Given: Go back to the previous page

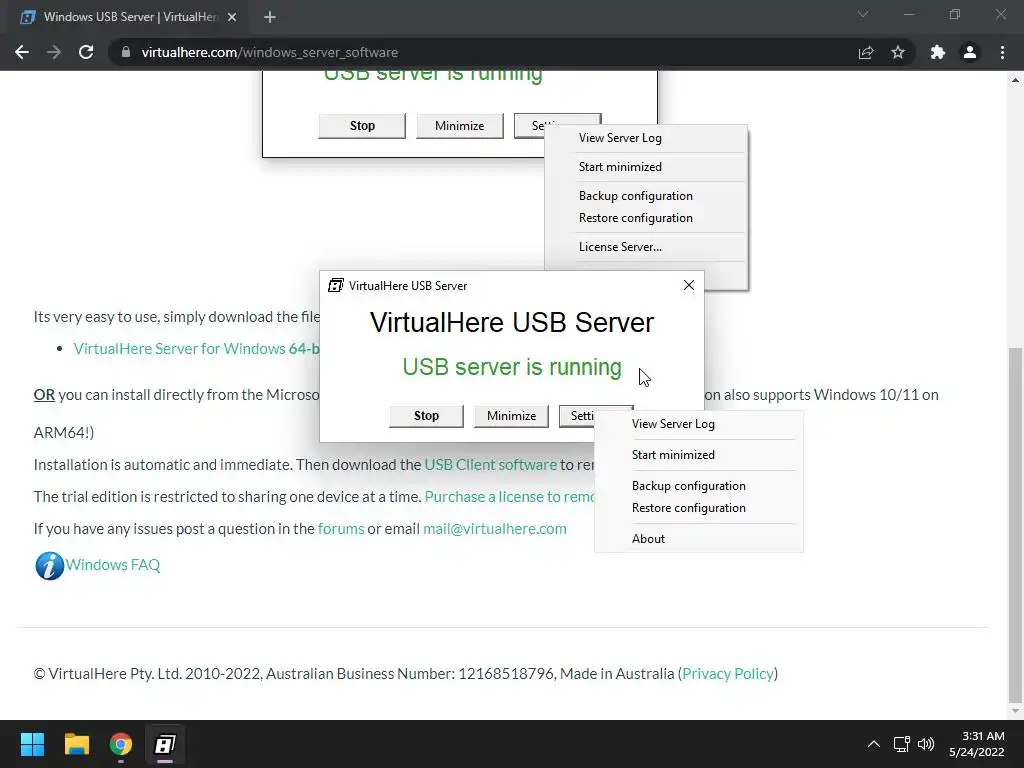Looking at the screenshot, I should [22, 52].
